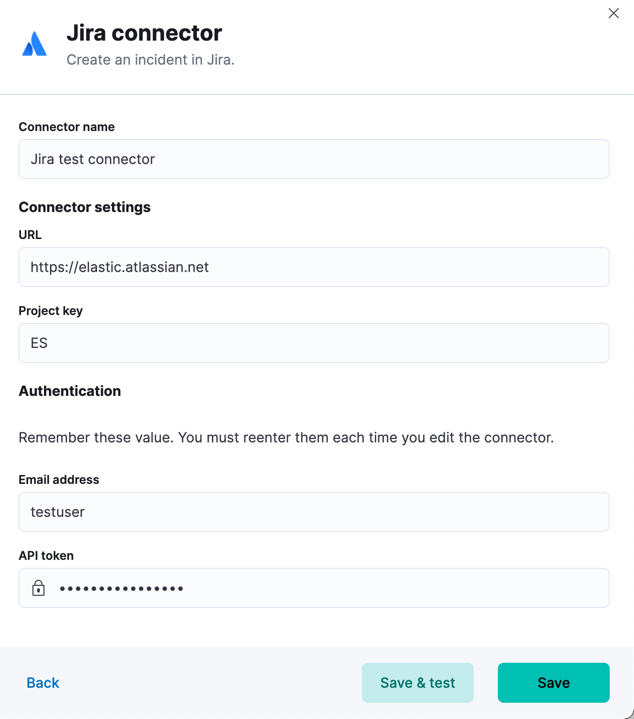
Task: Click the Connector settings heading
Action: pyautogui.click(x=84, y=207)
